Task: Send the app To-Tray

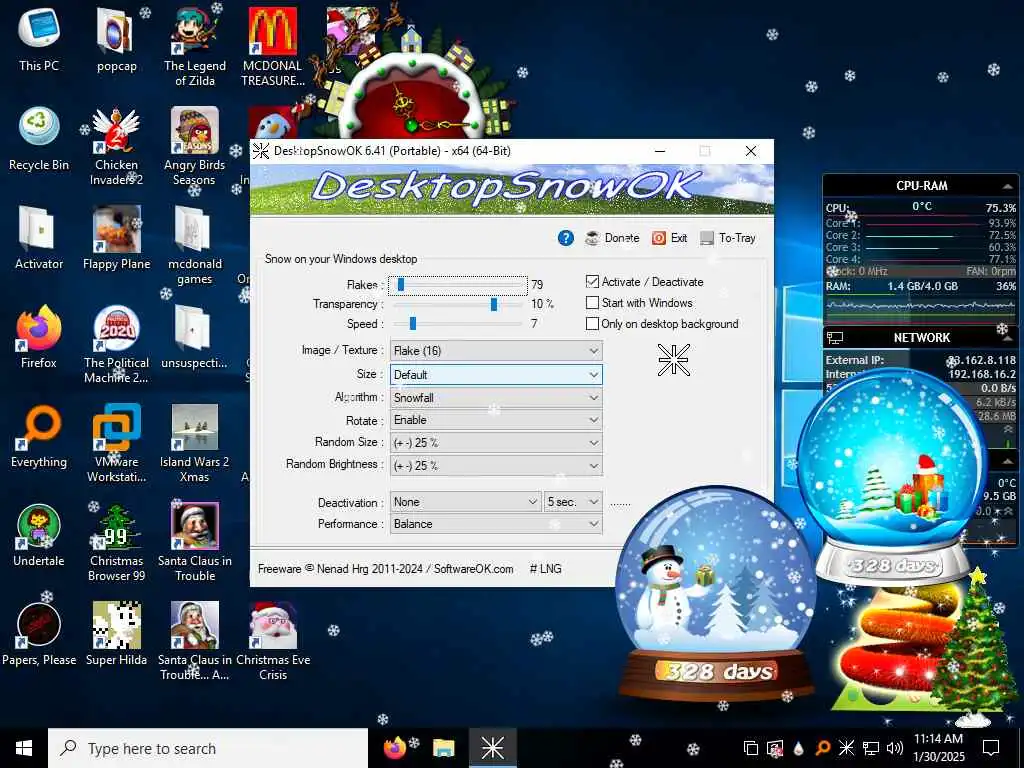Action: pyautogui.click(x=728, y=238)
